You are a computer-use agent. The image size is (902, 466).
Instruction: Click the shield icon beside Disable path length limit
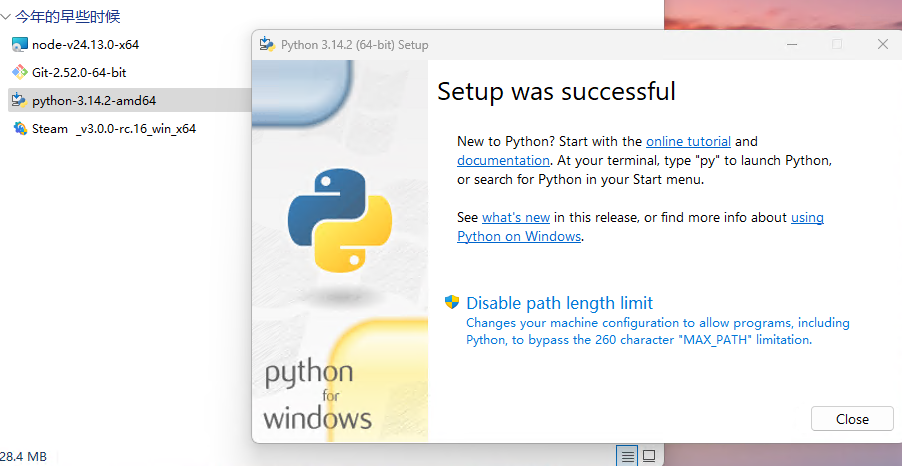tap(452, 303)
